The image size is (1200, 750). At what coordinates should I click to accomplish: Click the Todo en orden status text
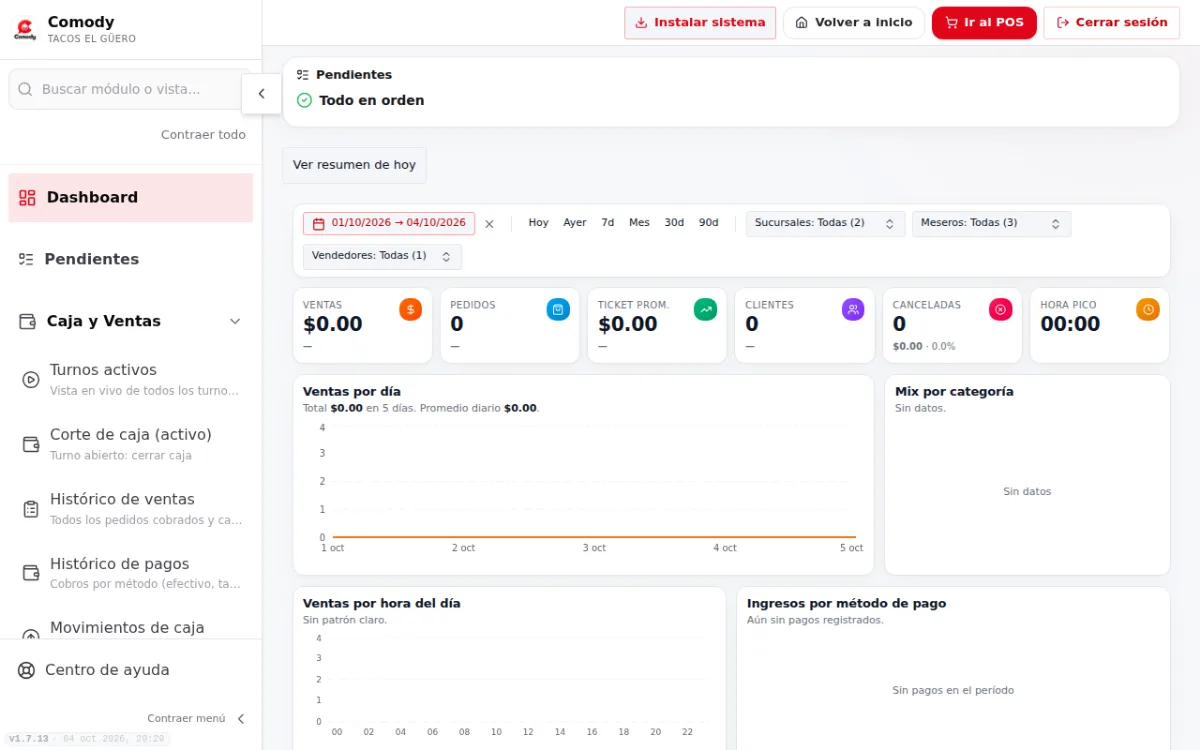click(x=372, y=100)
